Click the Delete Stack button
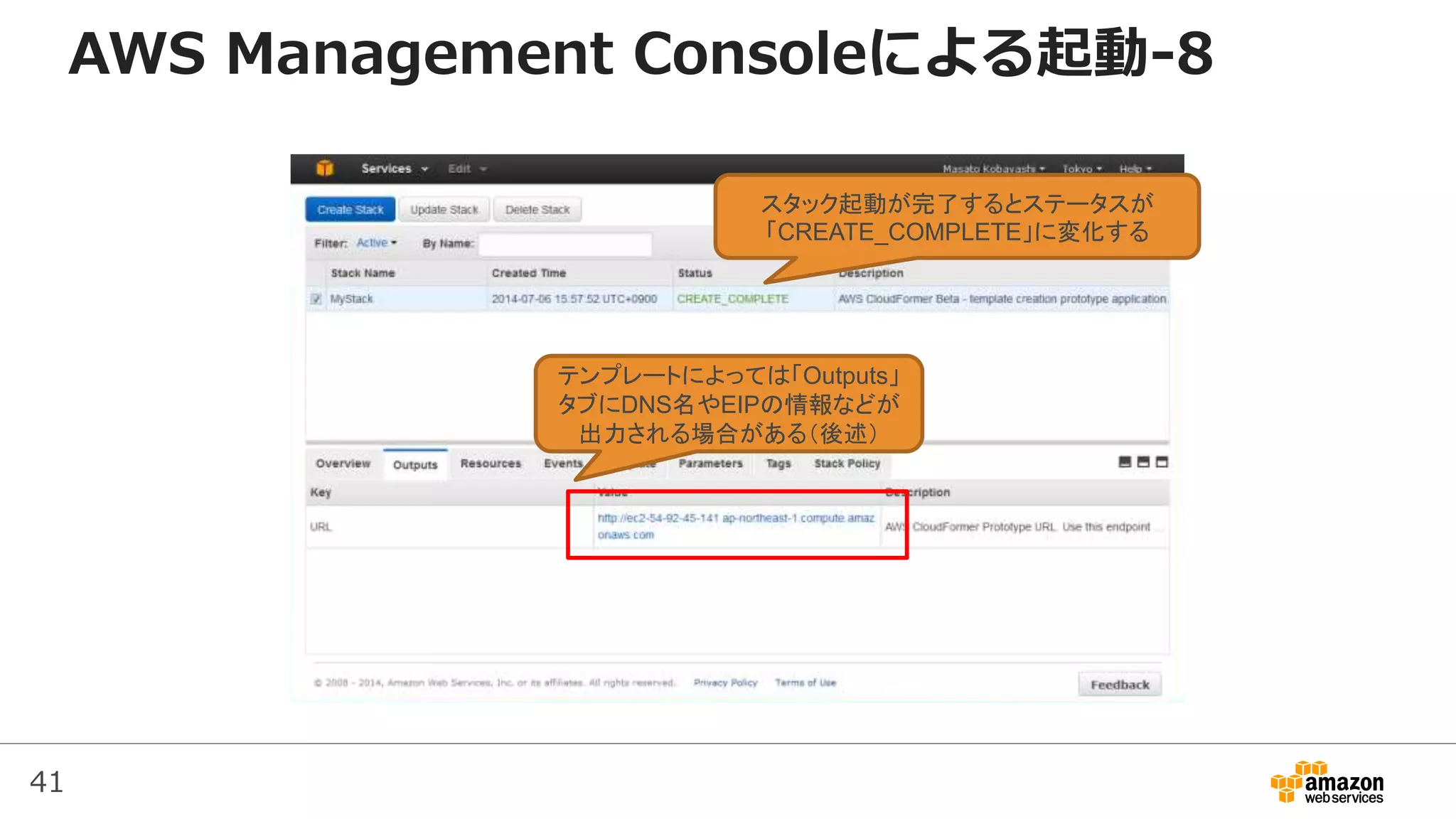 click(537, 210)
